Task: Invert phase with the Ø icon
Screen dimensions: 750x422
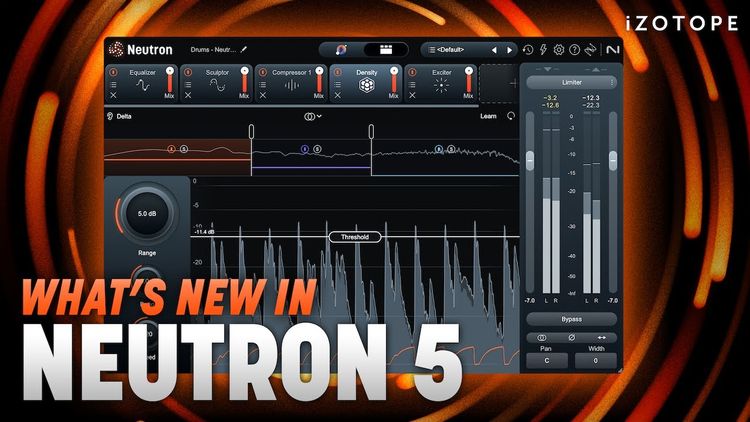Action: 571,338
